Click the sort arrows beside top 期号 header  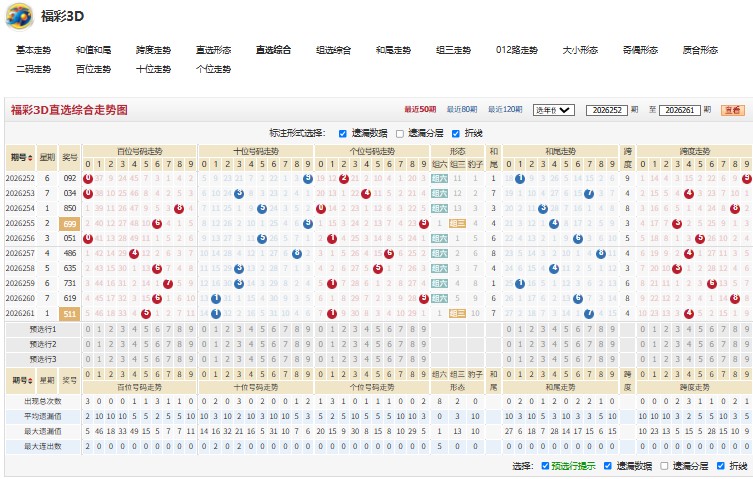point(30,158)
